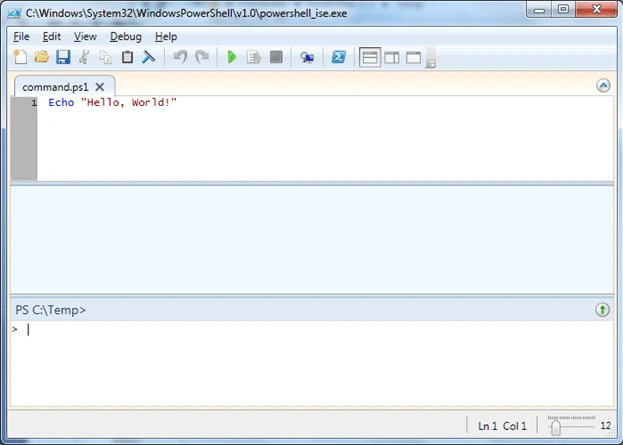Viewport: 623px width, 445px height.
Task: Show script pane on the right layout
Action: click(392, 58)
